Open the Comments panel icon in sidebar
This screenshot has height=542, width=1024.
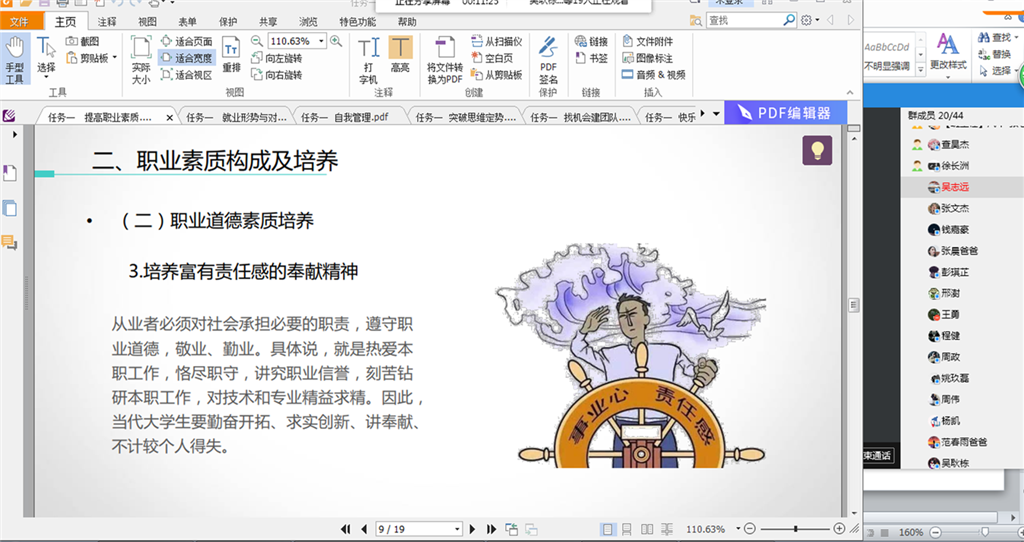(x=10, y=242)
